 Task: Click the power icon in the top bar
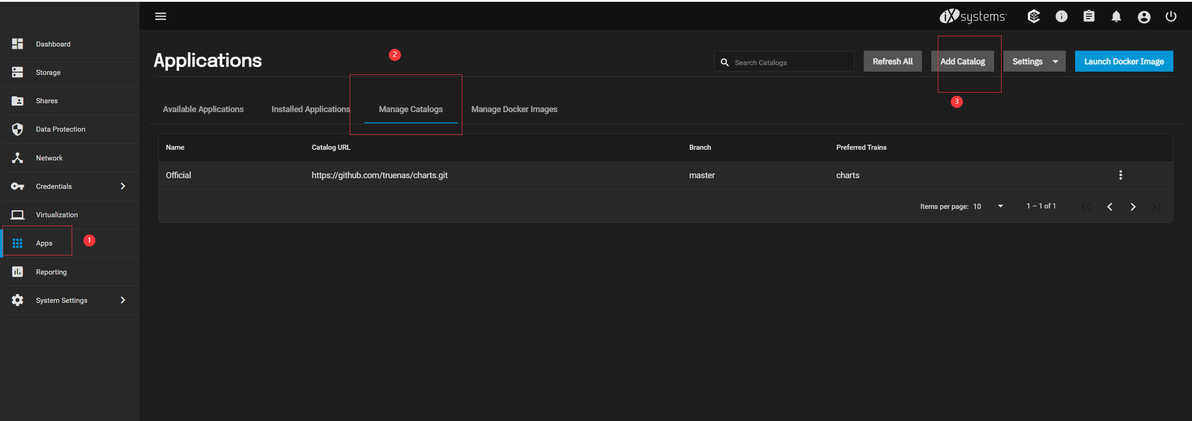pyautogui.click(x=1171, y=16)
